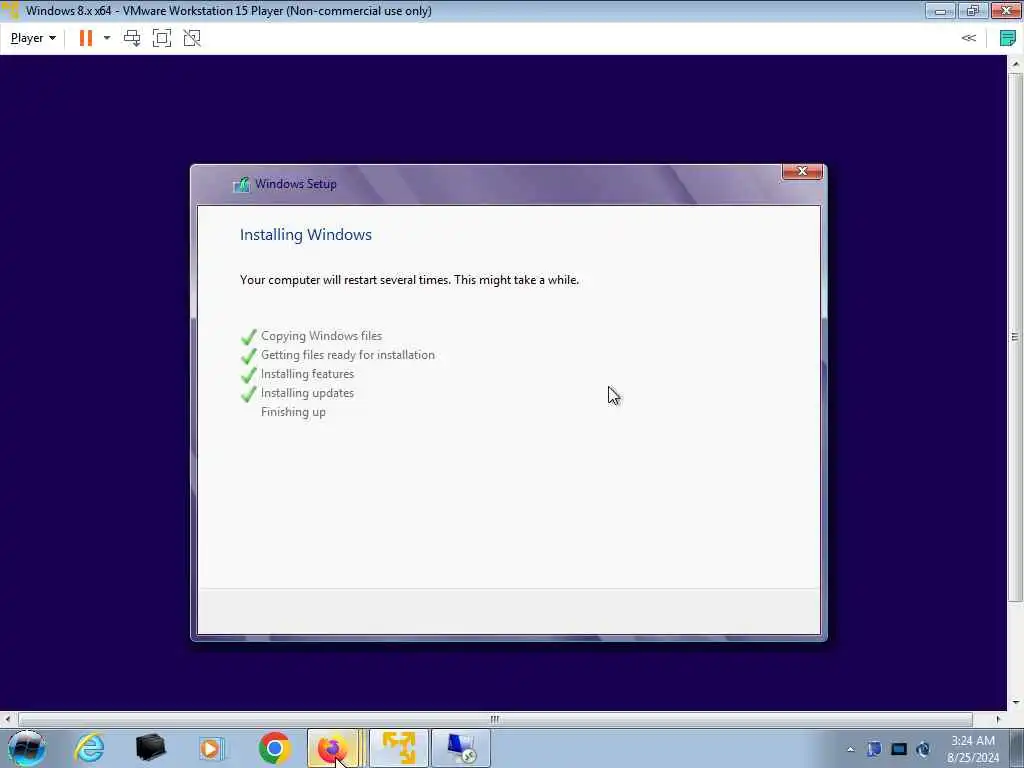Click the horizontal scrollbar thumb
1024x768 pixels.
click(496, 719)
